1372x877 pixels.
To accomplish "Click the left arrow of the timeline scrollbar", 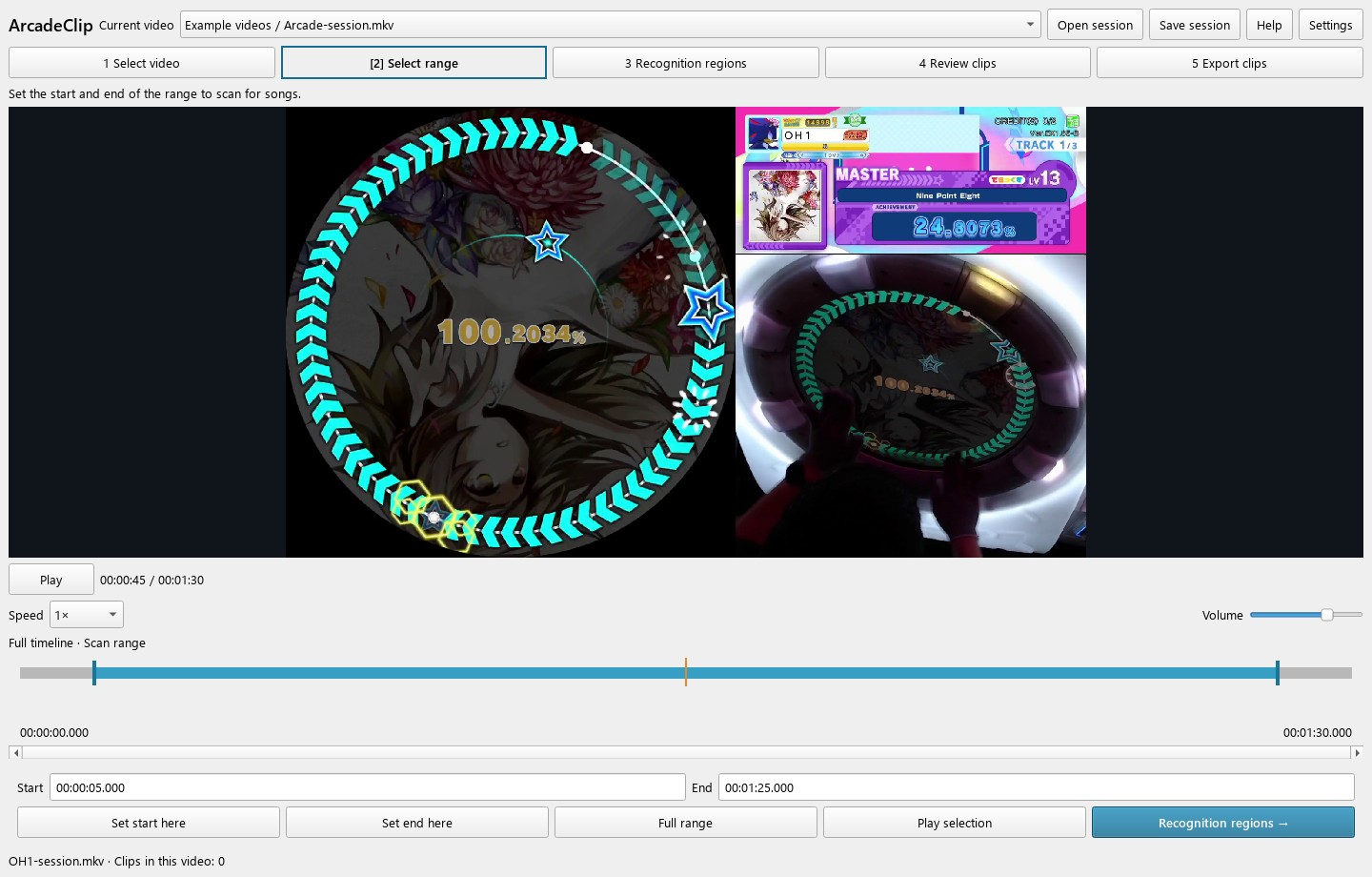I will 15,752.
